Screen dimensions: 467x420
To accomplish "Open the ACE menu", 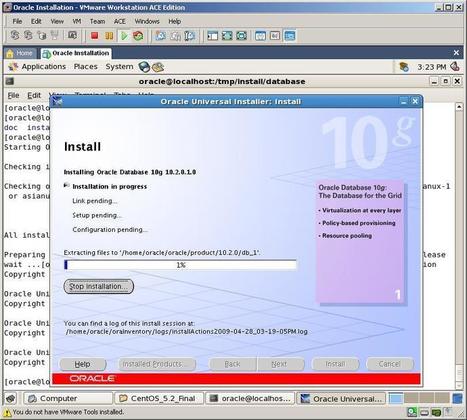I will click(120, 21).
